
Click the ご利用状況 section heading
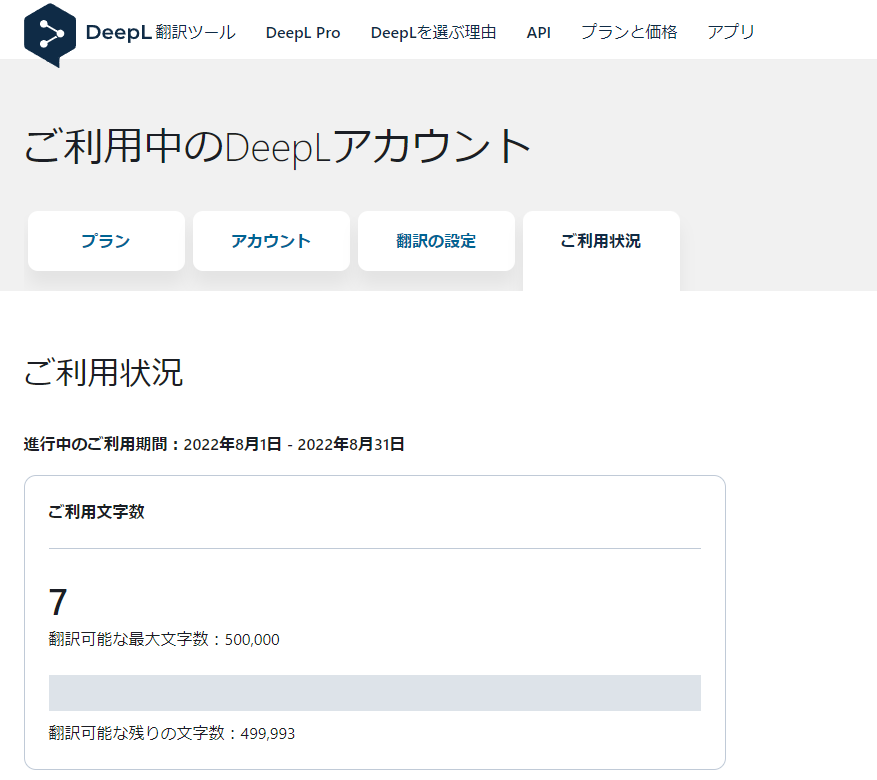pyautogui.click(x=103, y=372)
